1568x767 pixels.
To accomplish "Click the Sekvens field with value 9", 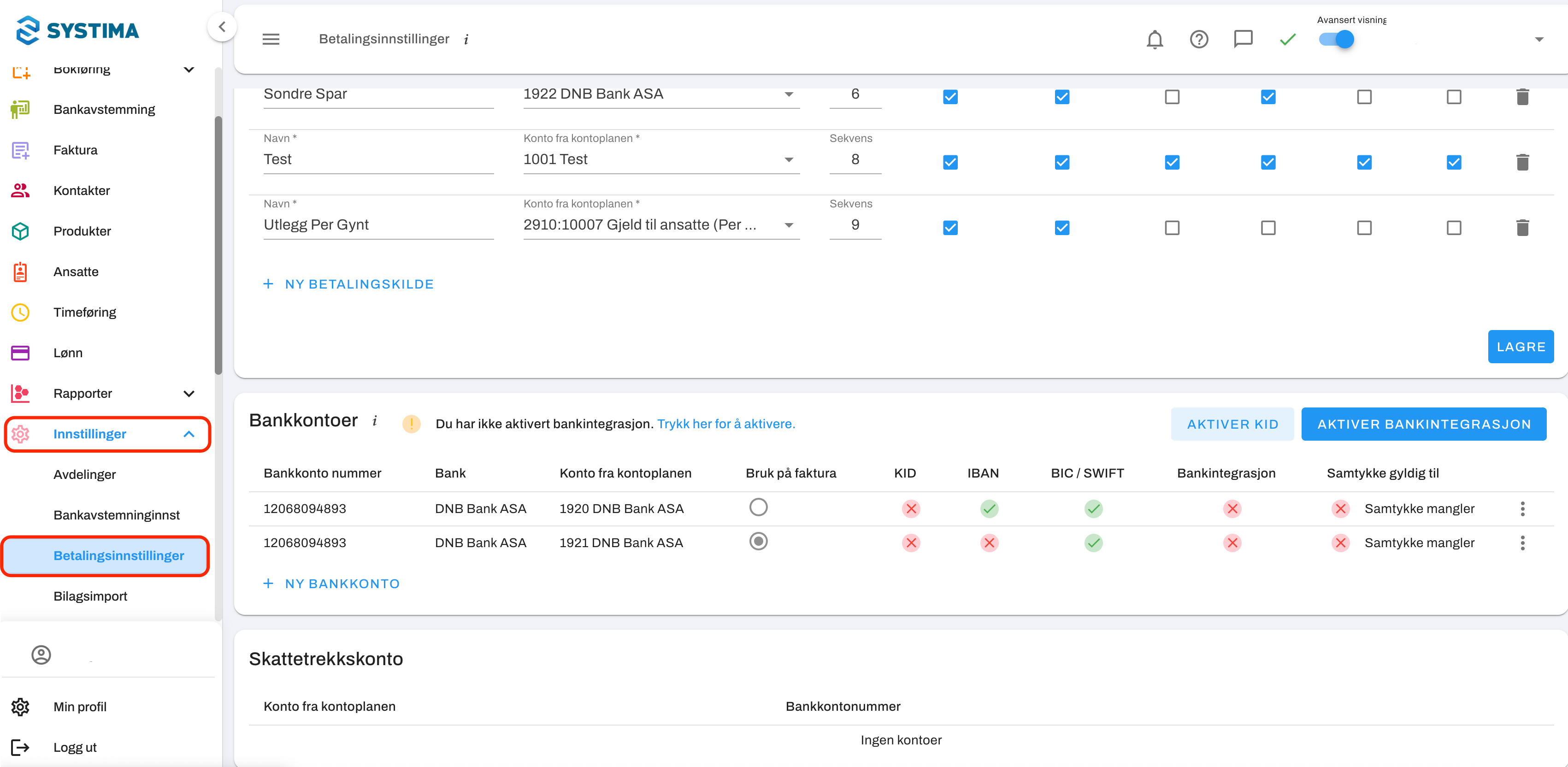I will (855, 225).
